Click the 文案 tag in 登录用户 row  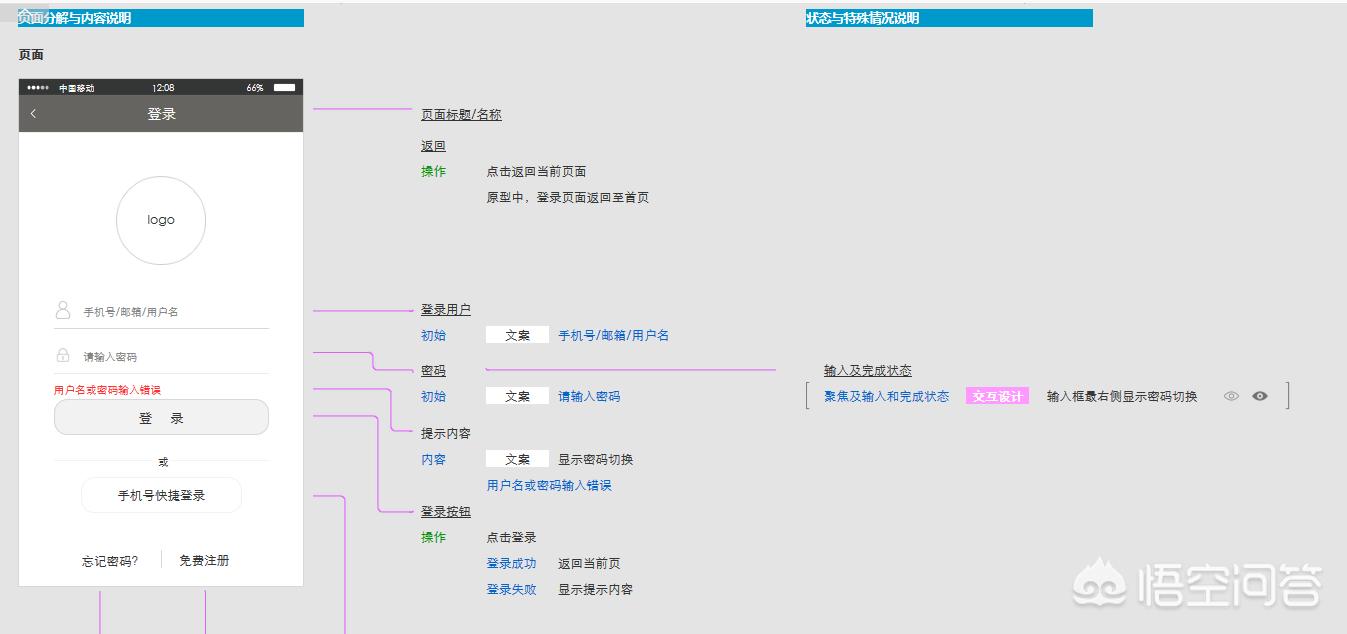517,336
